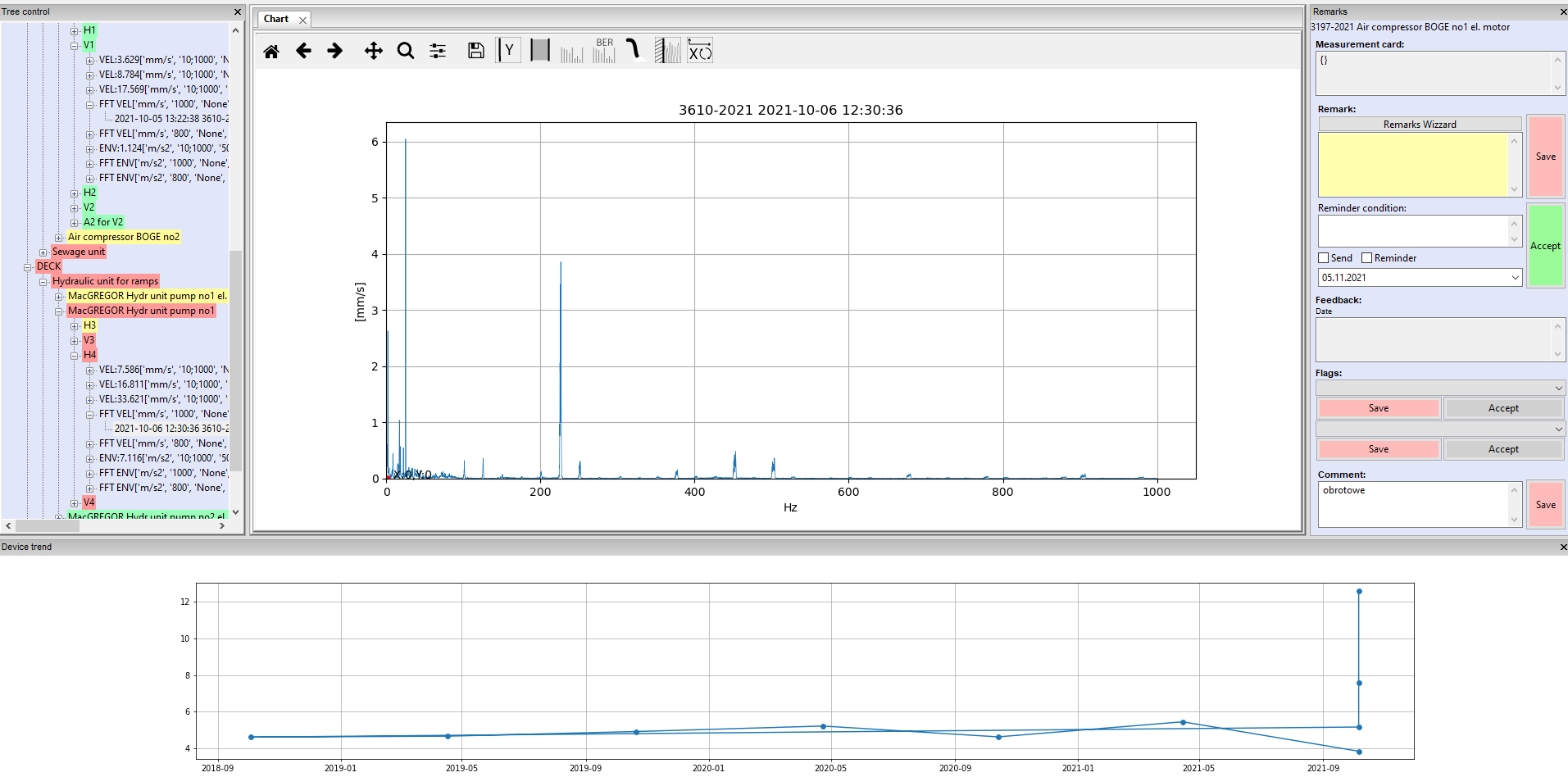
Task: Open the reminder date dropdown
Action: pos(1515,278)
